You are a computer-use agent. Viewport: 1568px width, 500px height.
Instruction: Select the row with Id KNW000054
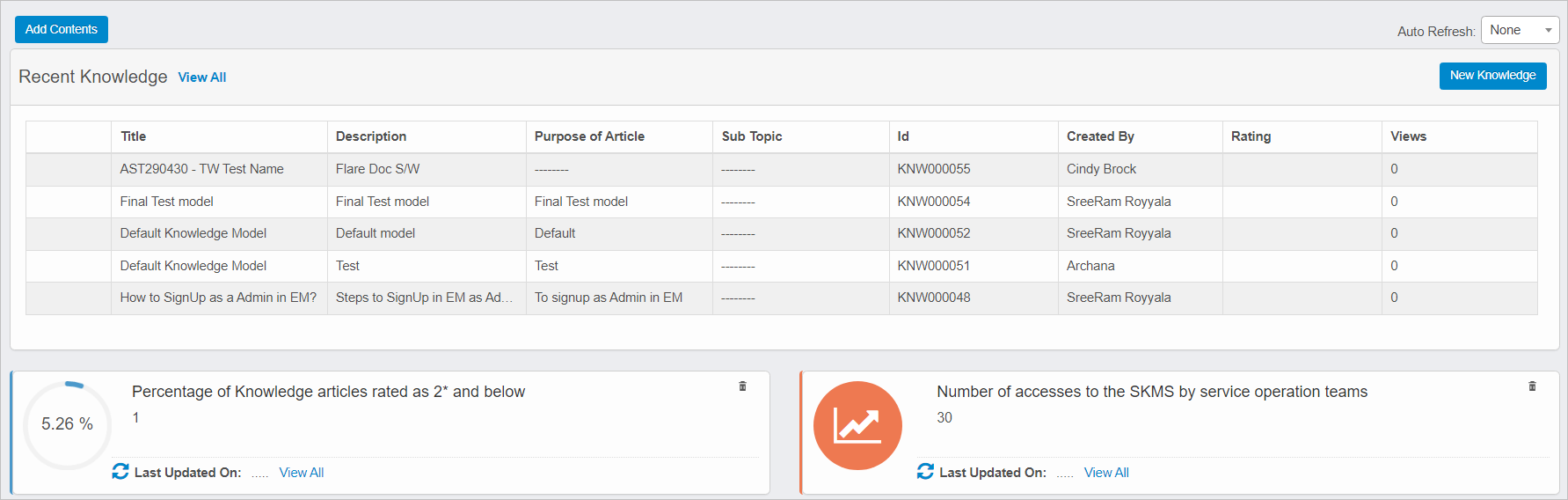point(933,202)
